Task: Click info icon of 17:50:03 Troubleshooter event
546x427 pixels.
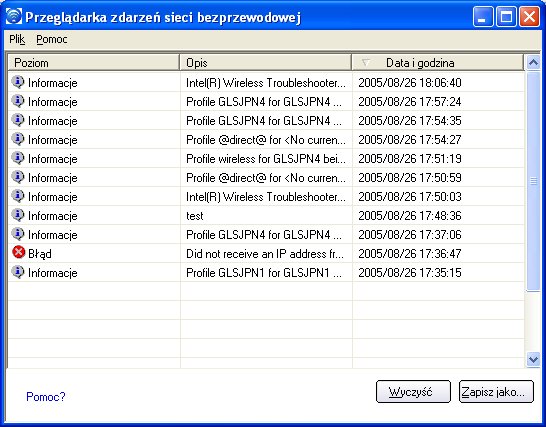Action: [x=18, y=196]
